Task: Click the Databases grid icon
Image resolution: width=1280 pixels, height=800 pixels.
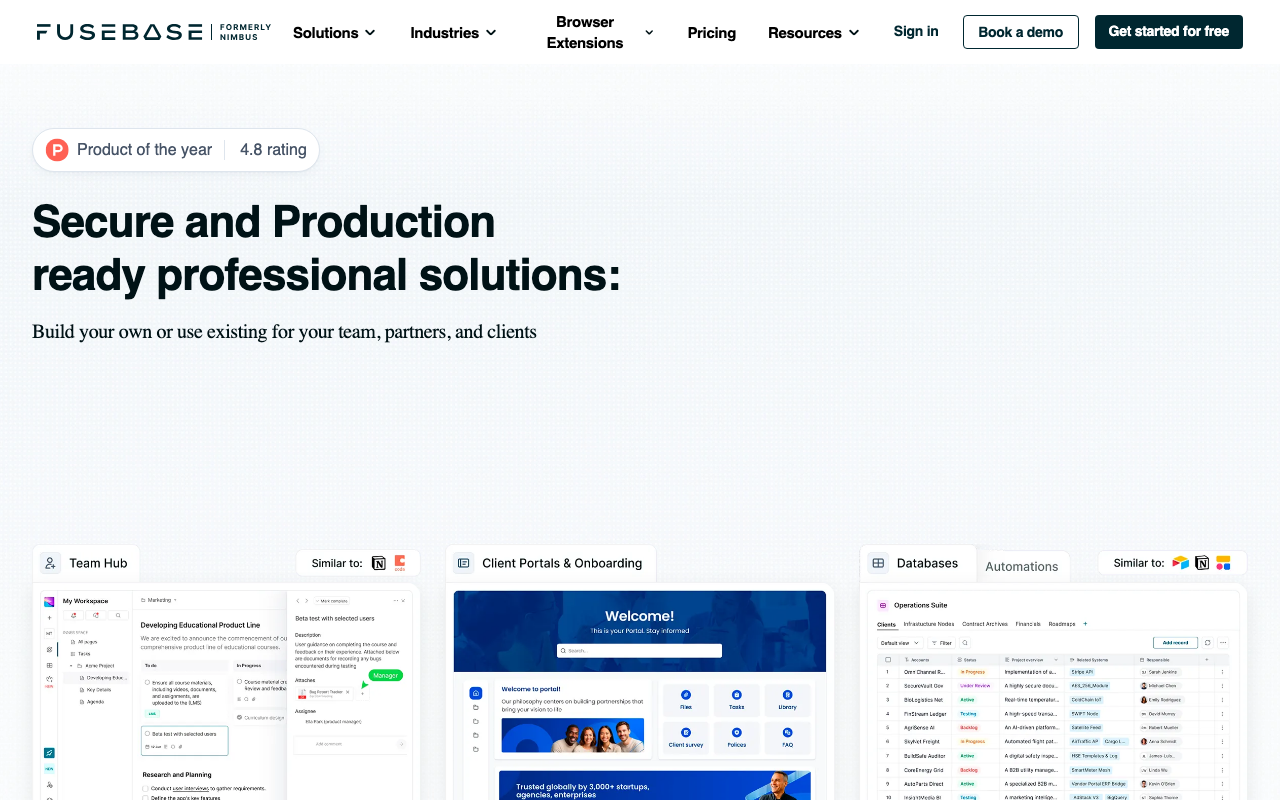Action: 878,563
